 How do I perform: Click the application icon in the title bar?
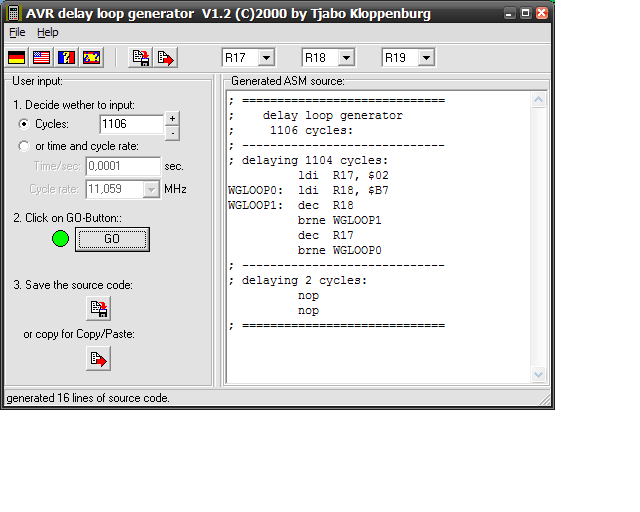13,13
